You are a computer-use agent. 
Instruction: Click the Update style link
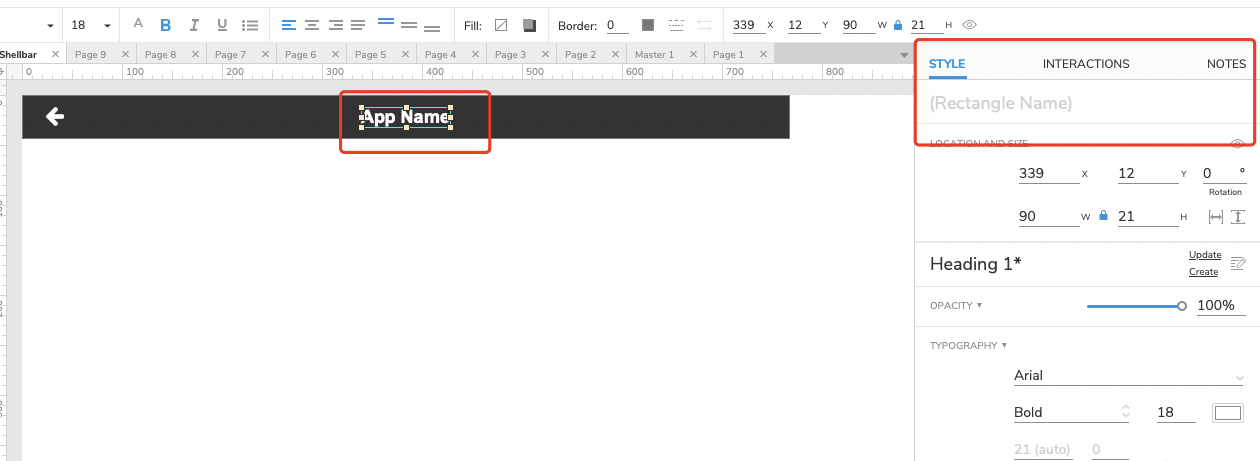(1205, 256)
